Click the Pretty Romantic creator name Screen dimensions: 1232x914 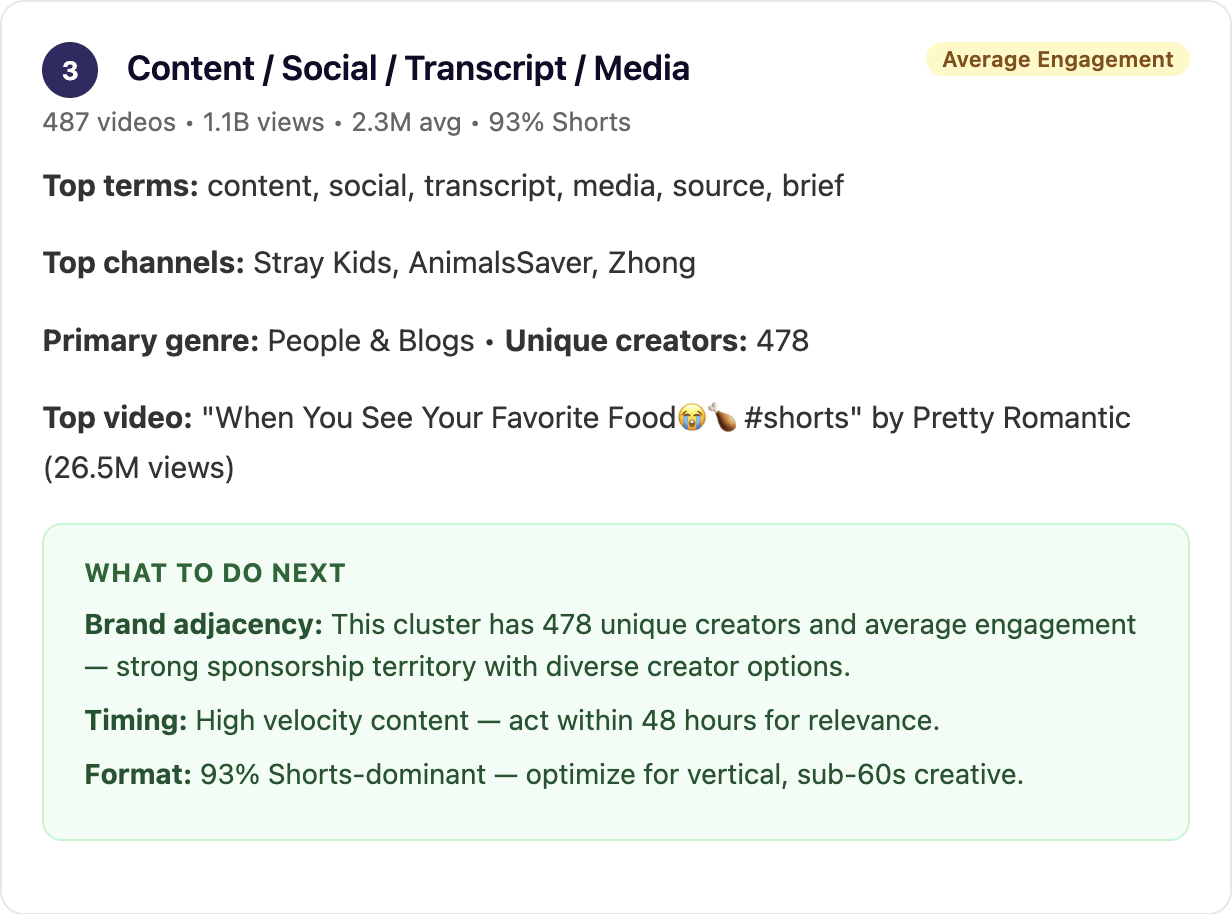(x=1020, y=418)
